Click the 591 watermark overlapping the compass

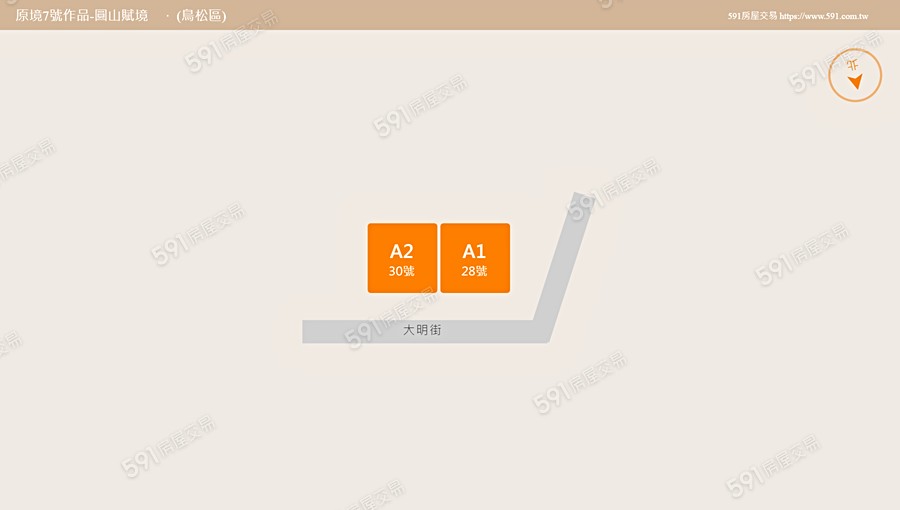tap(835, 62)
